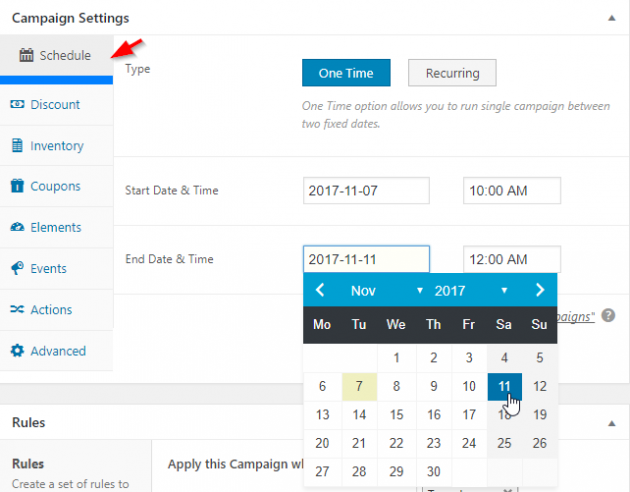Image resolution: width=630 pixels, height=492 pixels.
Task: Pick November 28 in the calendar
Action: point(359,472)
